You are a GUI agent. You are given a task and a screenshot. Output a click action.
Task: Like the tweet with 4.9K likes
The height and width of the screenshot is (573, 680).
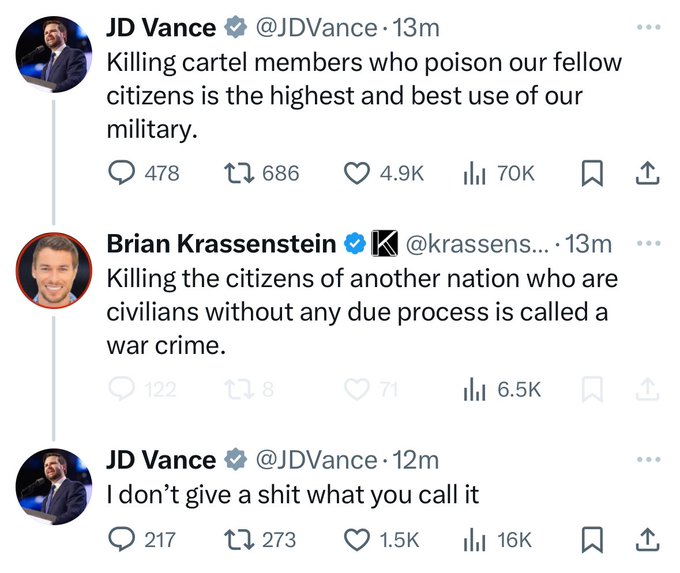[x=358, y=173]
